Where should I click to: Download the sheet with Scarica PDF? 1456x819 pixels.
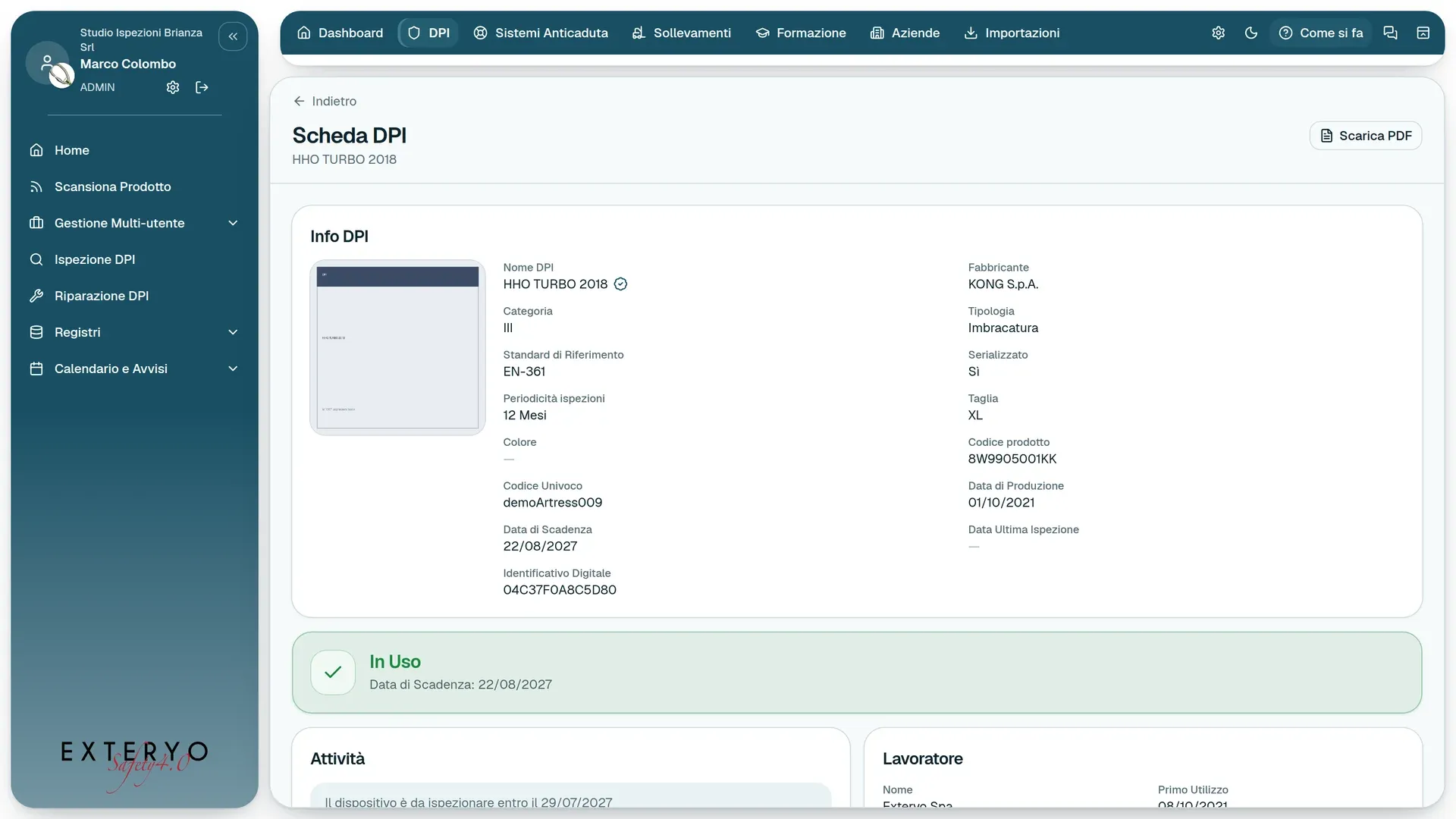pyautogui.click(x=1365, y=136)
